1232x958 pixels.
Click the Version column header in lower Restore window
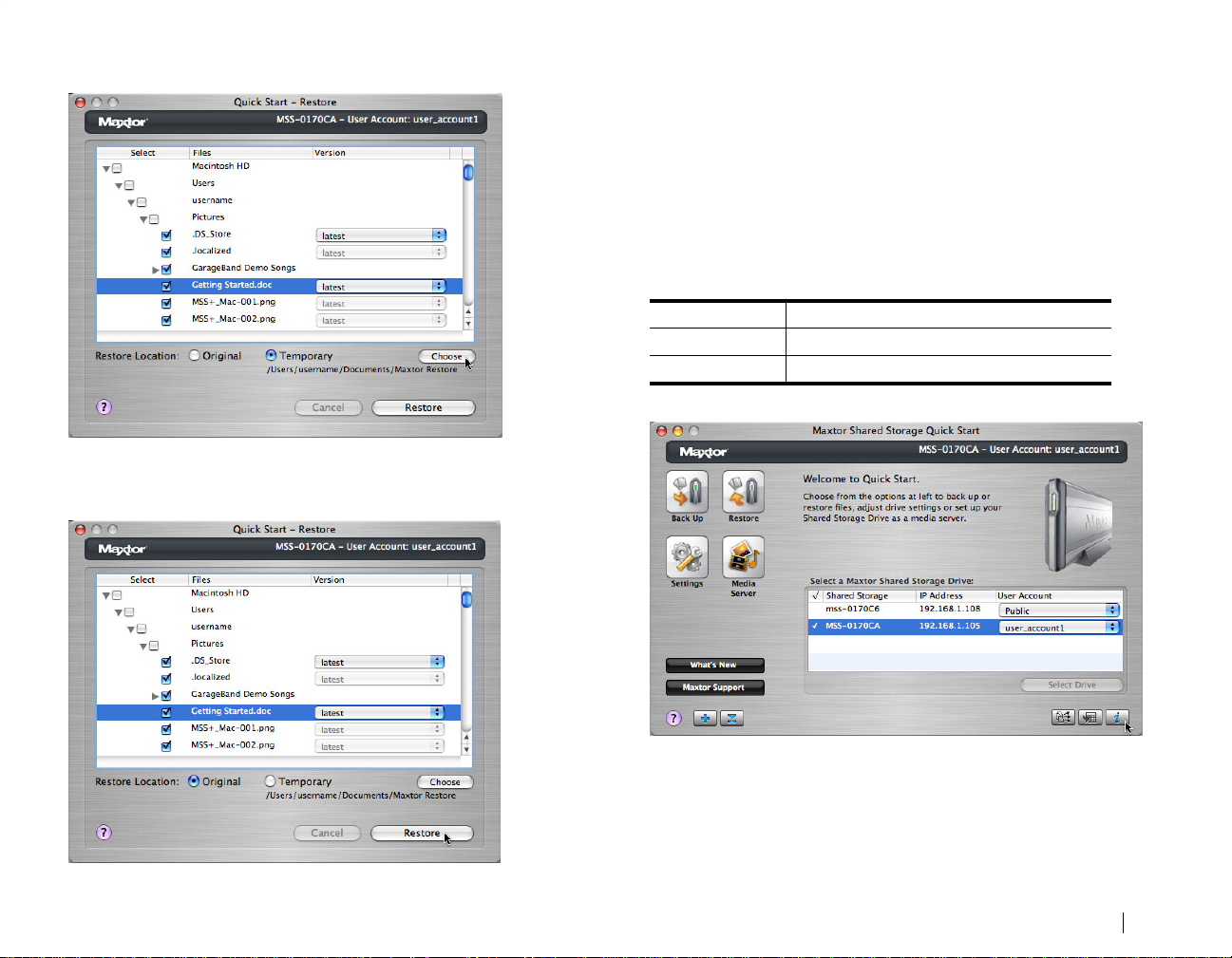380,580
